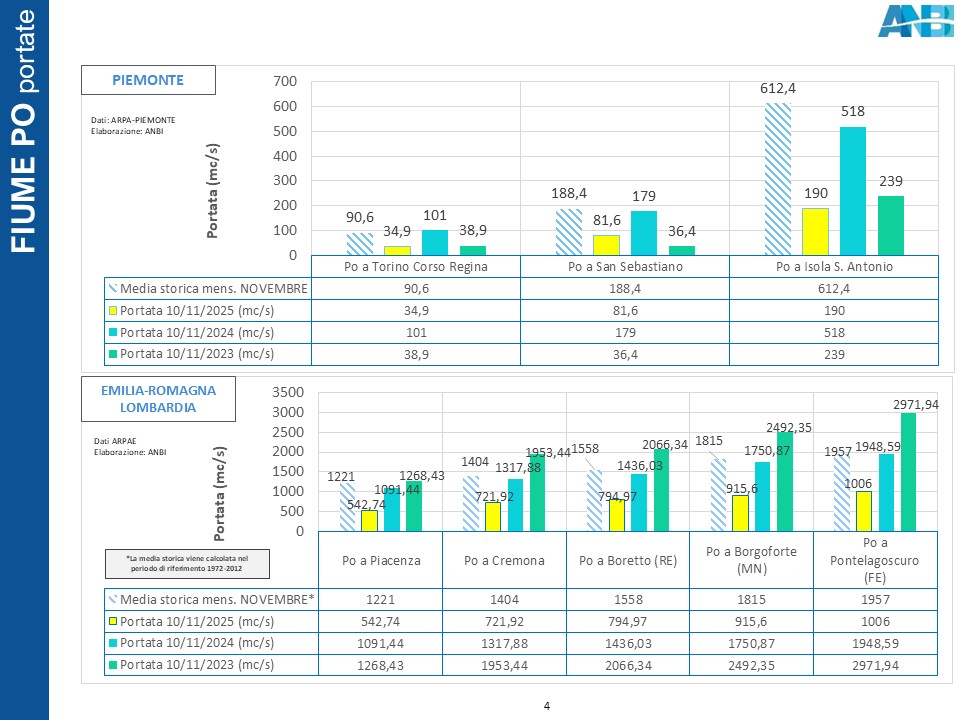Click the table cell showing 542,74
This screenshot has width=960, height=720.
380,621
